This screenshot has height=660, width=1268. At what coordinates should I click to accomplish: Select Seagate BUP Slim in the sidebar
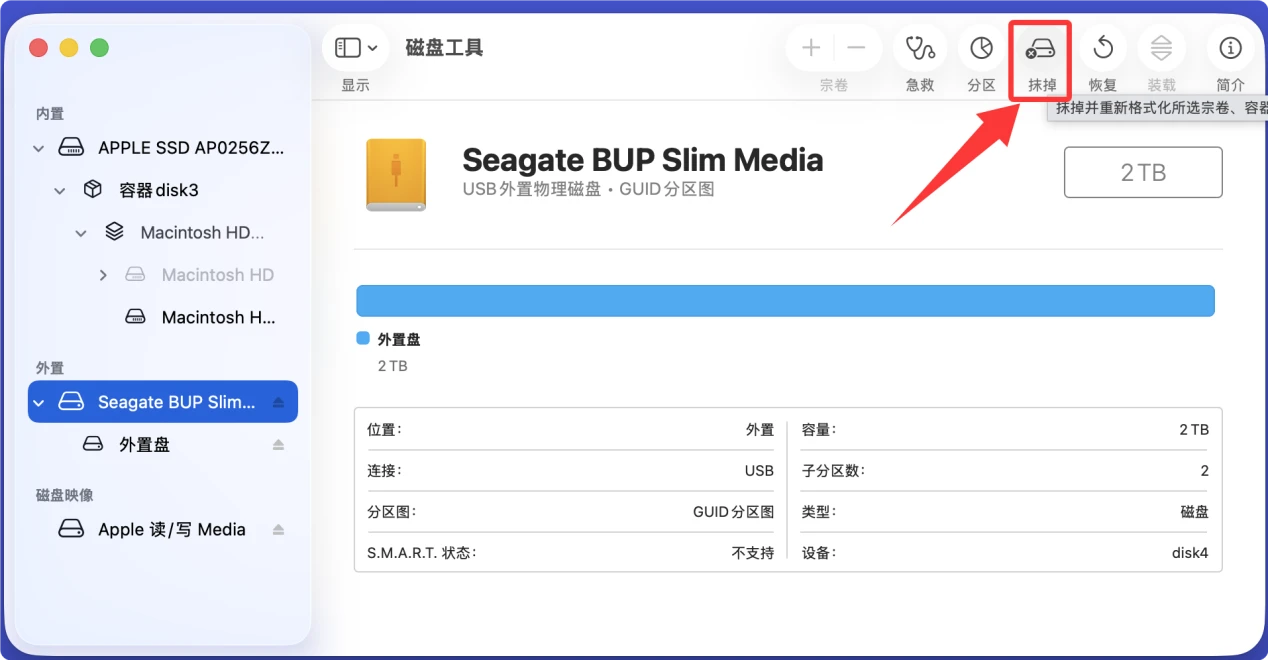coord(163,402)
